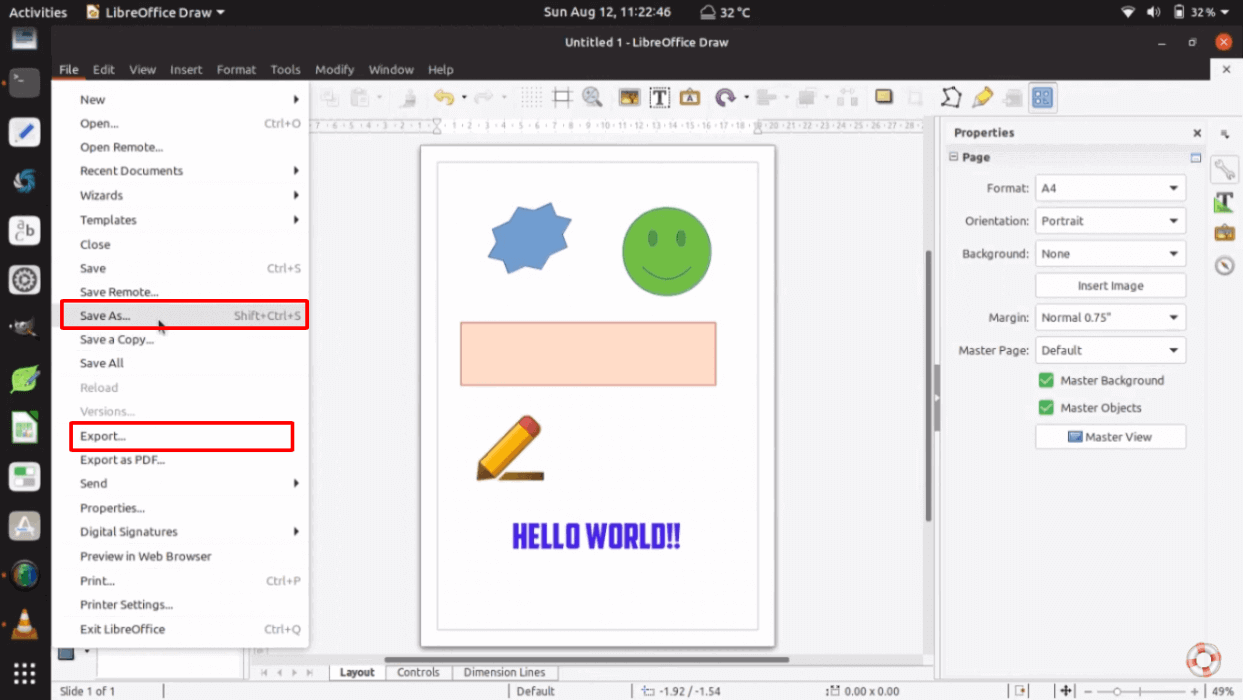Uncheck the Master Objects checkbox
The width and height of the screenshot is (1243, 700).
[x=1046, y=408]
